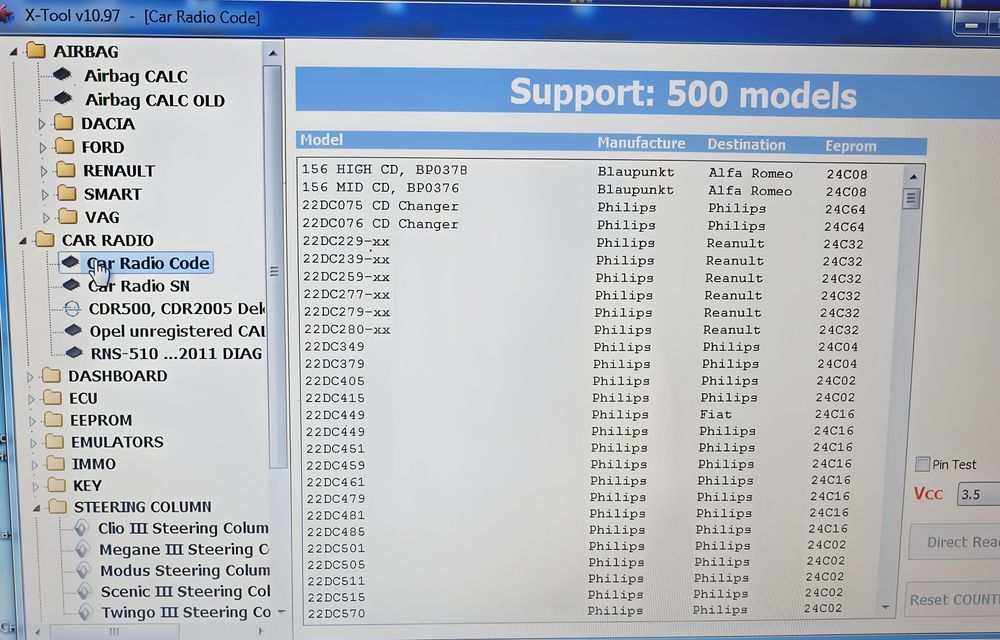
Task: Click the Airbag CALC OLD chip icon
Action: [x=63, y=98]
